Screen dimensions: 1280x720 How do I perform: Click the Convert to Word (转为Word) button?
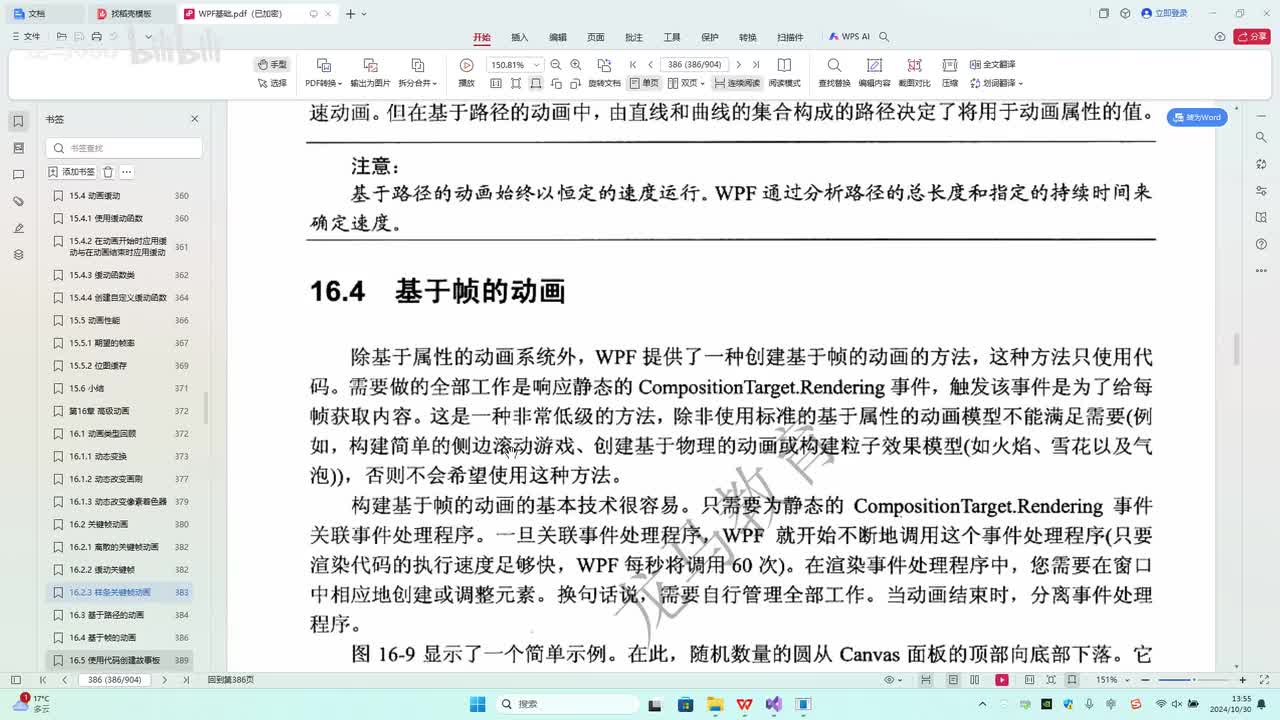(1198, 117)
